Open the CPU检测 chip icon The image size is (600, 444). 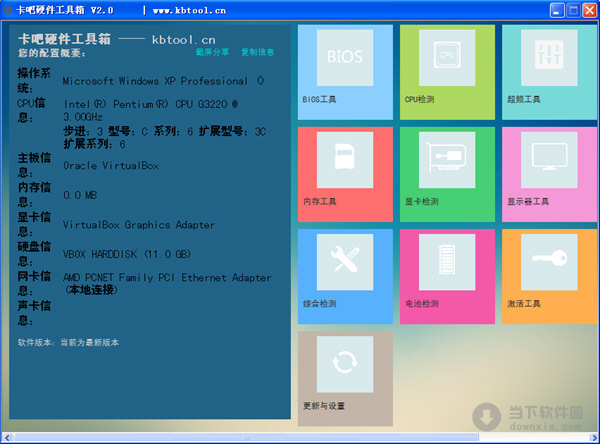(447, 58)
